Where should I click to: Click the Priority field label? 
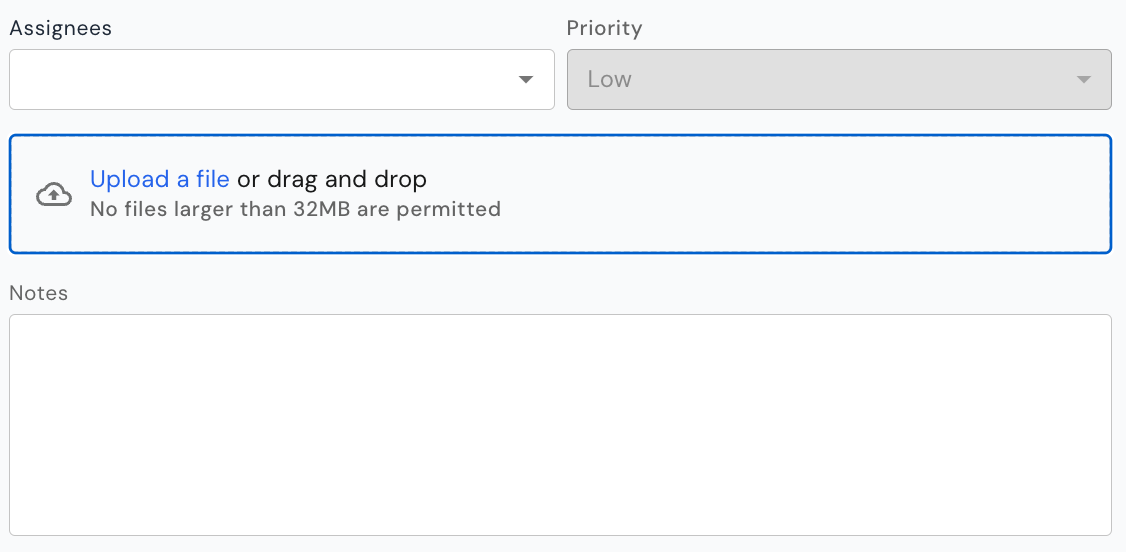pyautogui.click(x=604, y=28)
